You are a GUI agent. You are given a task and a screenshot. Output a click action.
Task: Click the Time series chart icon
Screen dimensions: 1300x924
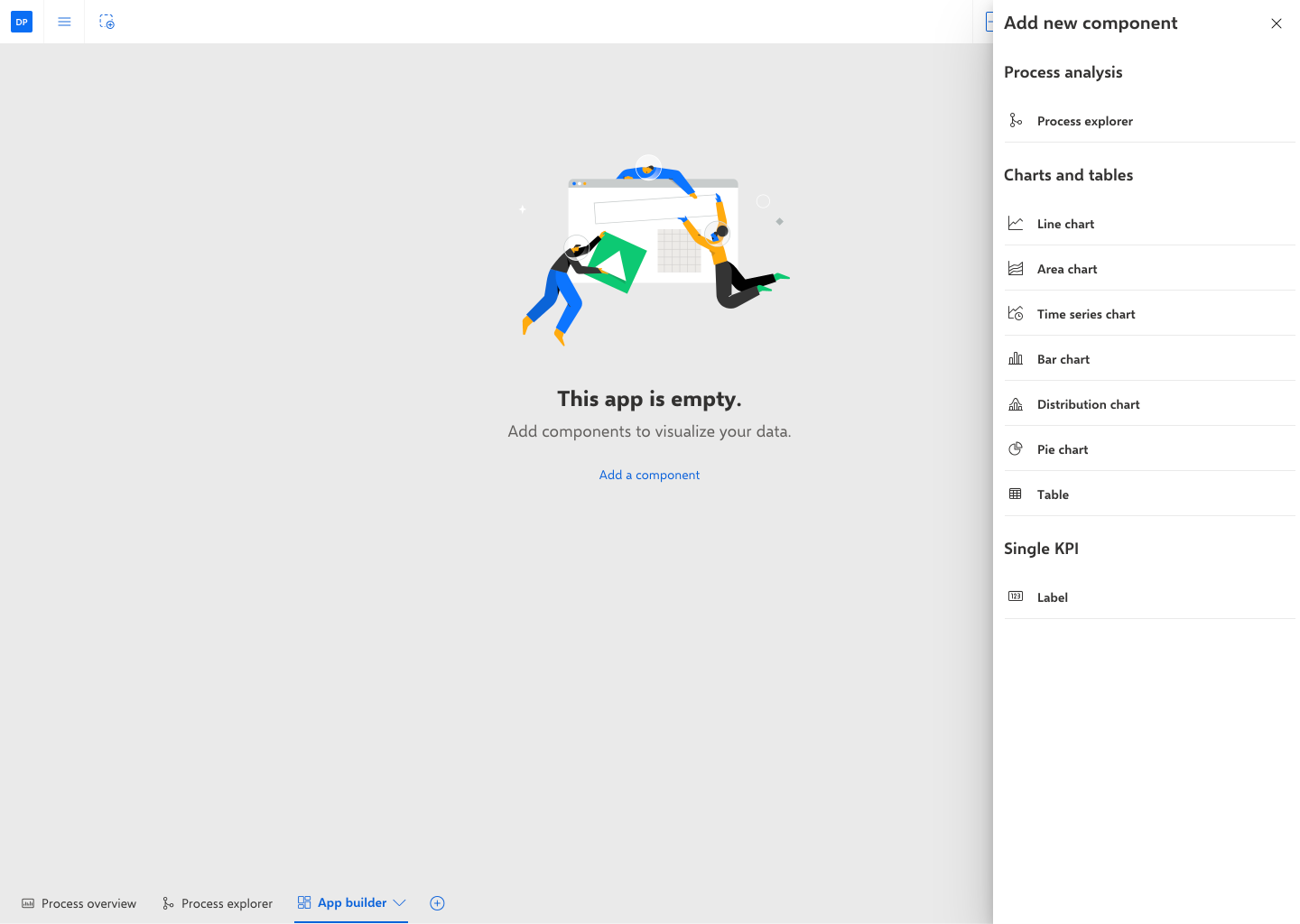[x=1016, y=313]
